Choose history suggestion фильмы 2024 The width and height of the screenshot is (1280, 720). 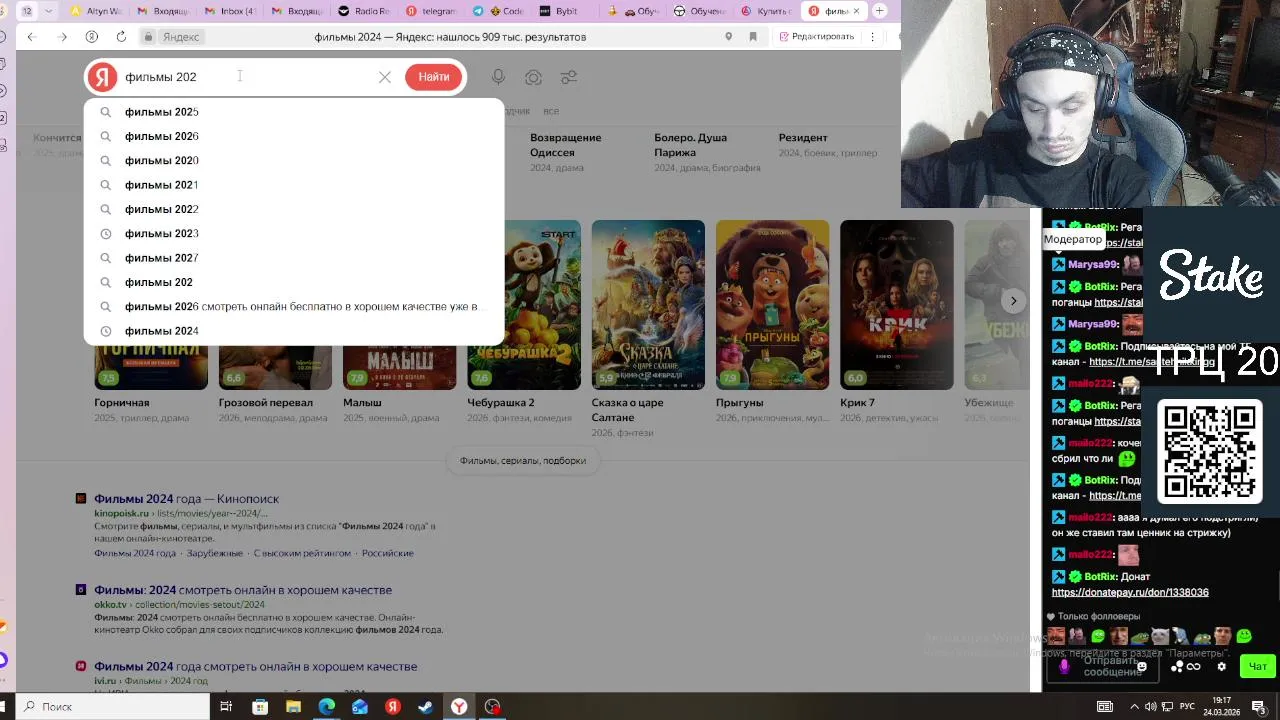(294, 331)
